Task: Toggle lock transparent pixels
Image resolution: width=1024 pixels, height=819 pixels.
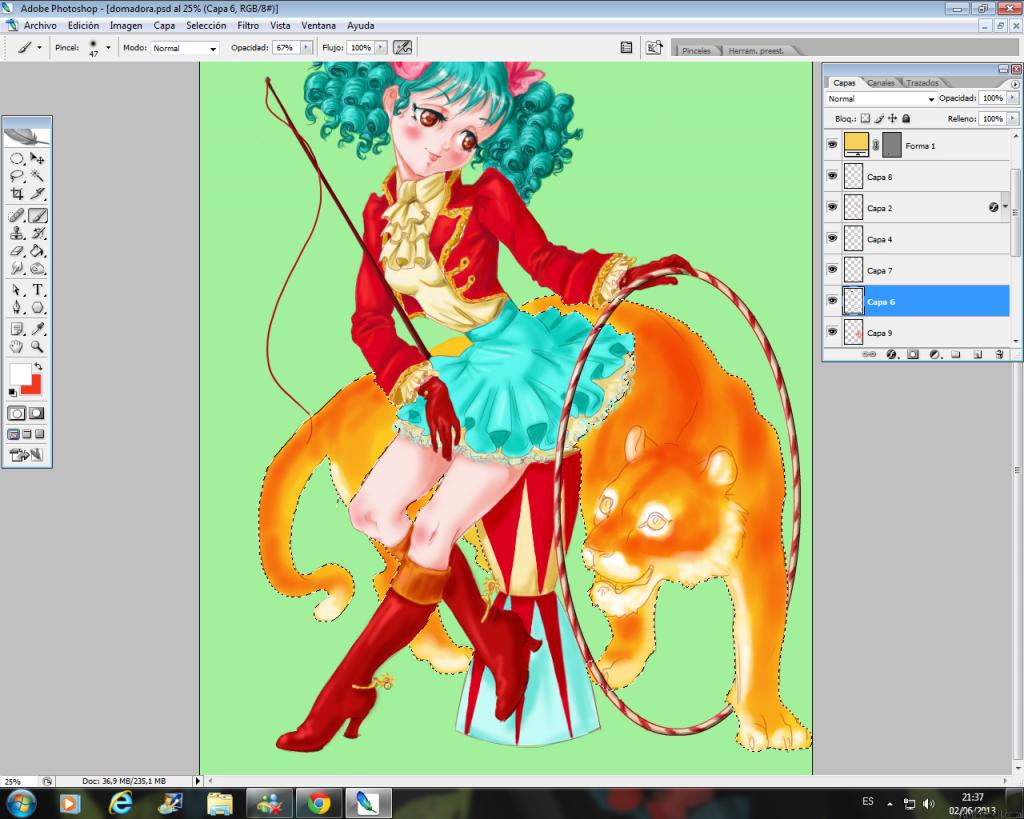Action: [x=865, y=119]
